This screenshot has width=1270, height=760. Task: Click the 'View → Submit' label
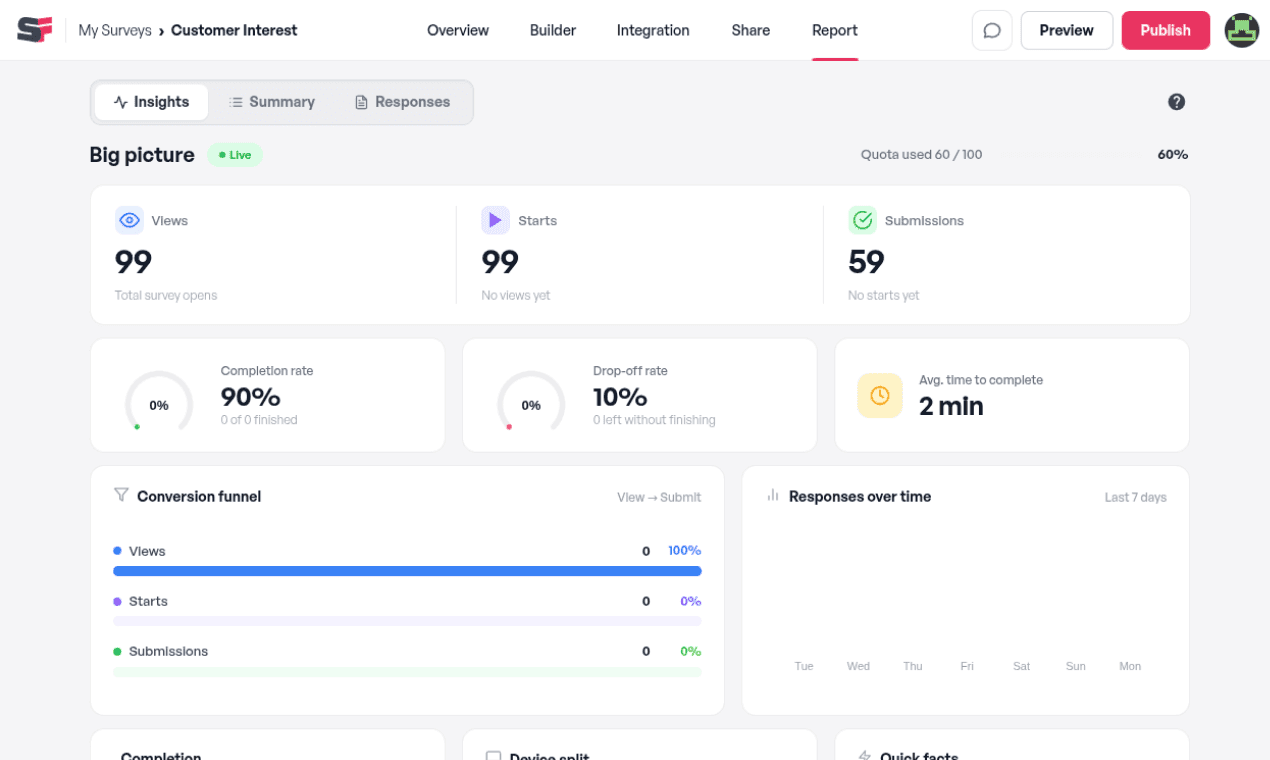[659, 497]
